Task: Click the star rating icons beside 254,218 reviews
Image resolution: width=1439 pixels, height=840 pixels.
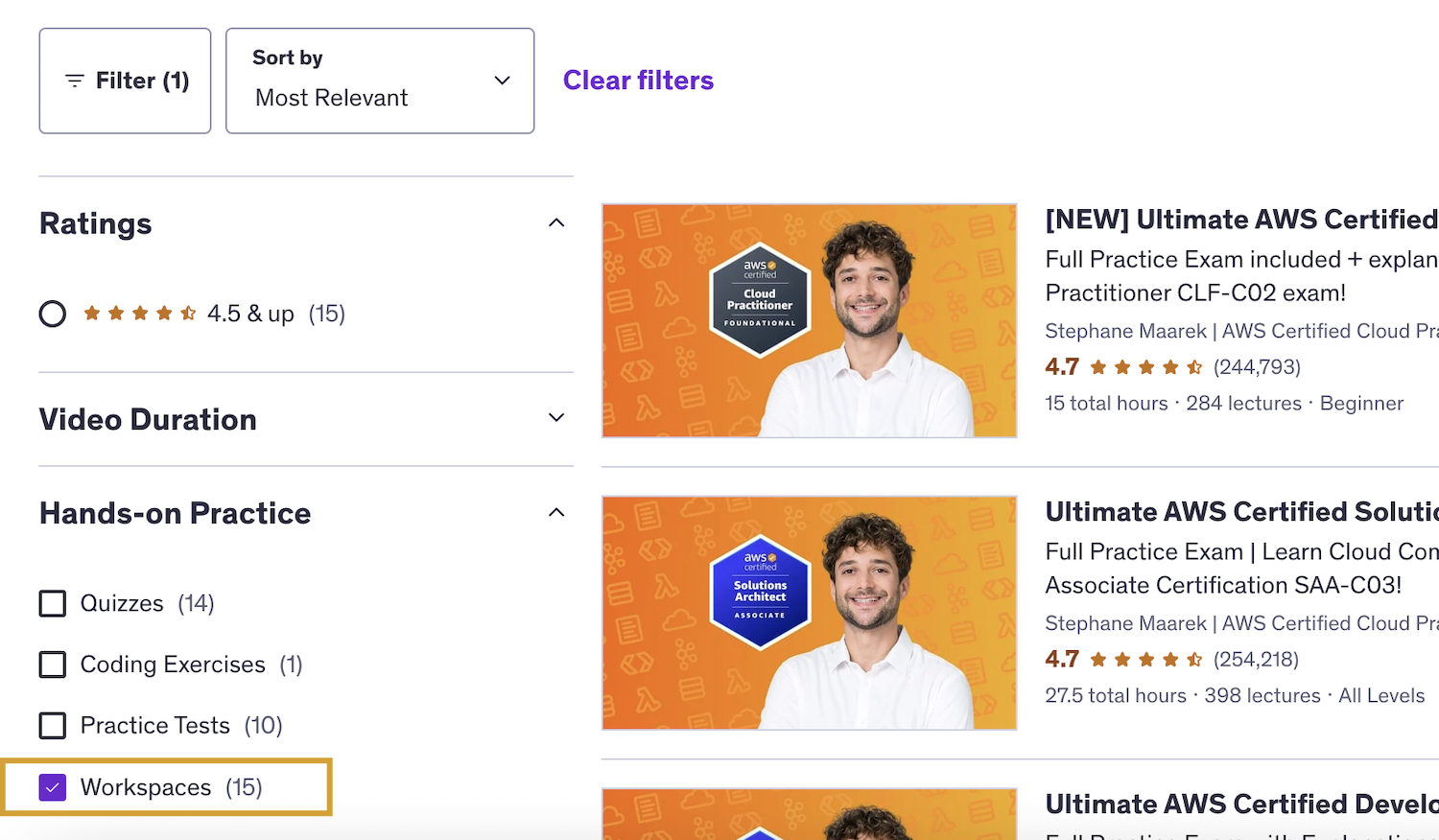Action: 1146,660
